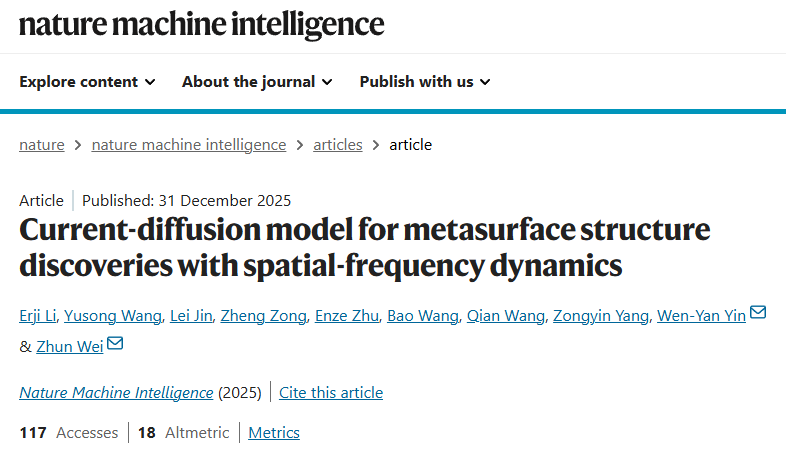Image resolution: width=786 pixels, height=450 pixels.
Task: Click the email icon beside Zhun Wei
Action: (115, 345)
